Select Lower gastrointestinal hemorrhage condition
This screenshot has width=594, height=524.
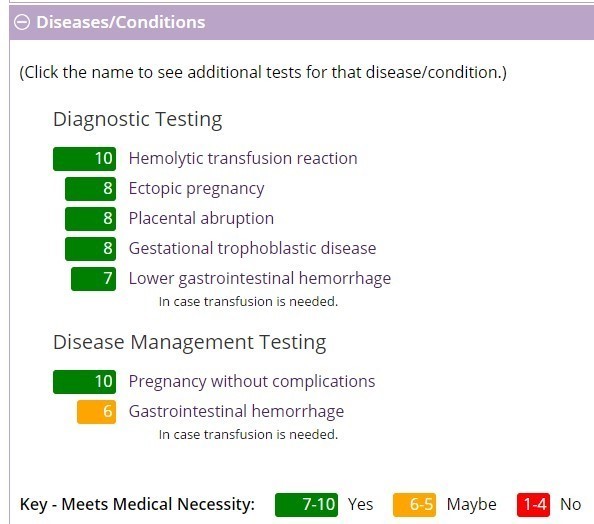click(x=259, y=278)
